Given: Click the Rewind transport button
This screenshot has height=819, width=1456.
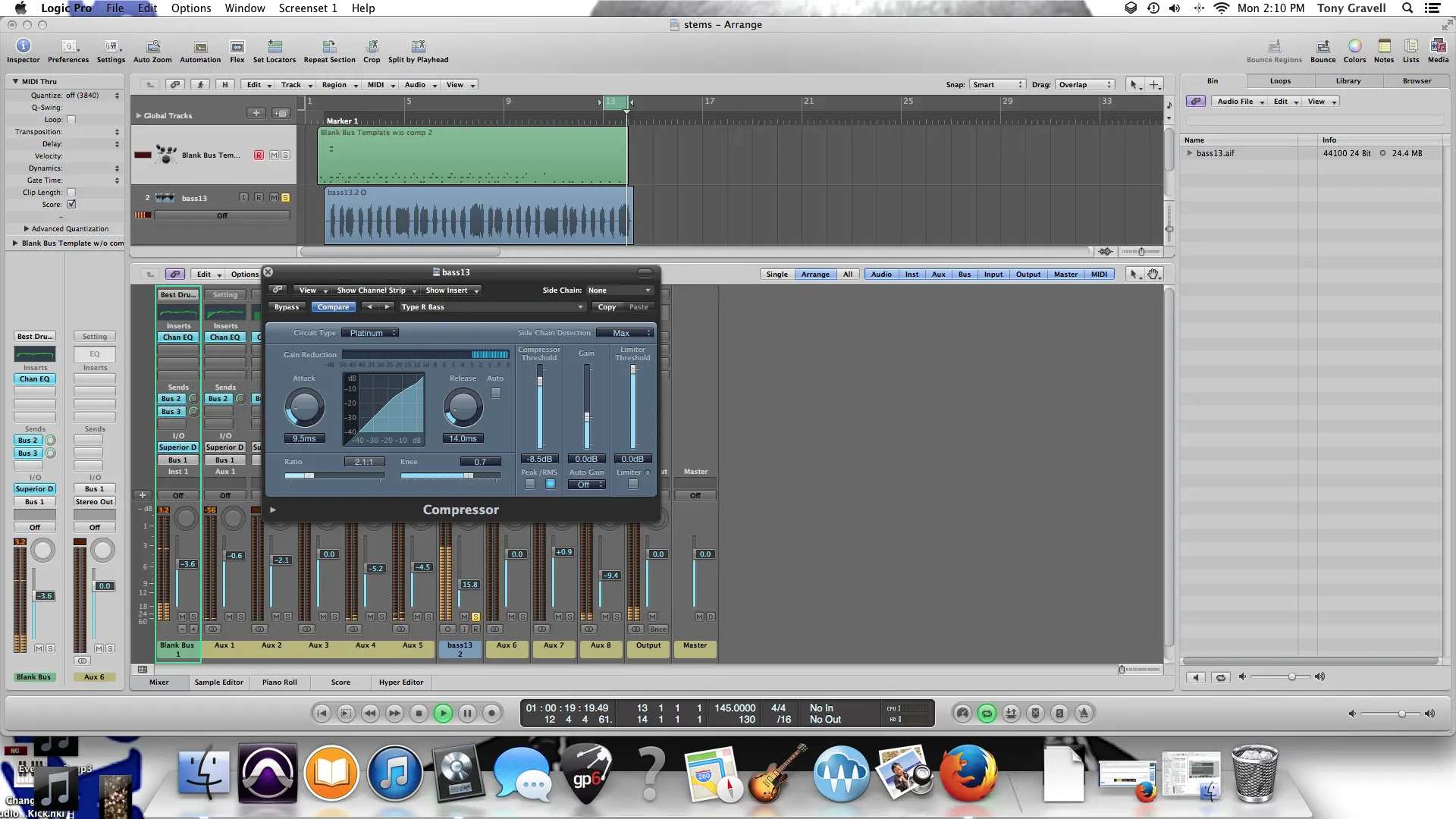Looking at the screenshot, I should click(370, 713).
